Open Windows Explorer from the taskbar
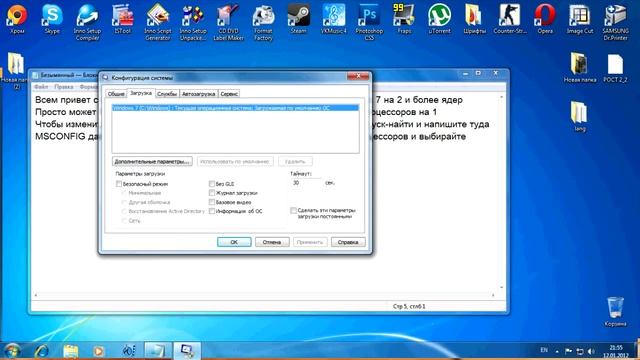 click(71, 351)
